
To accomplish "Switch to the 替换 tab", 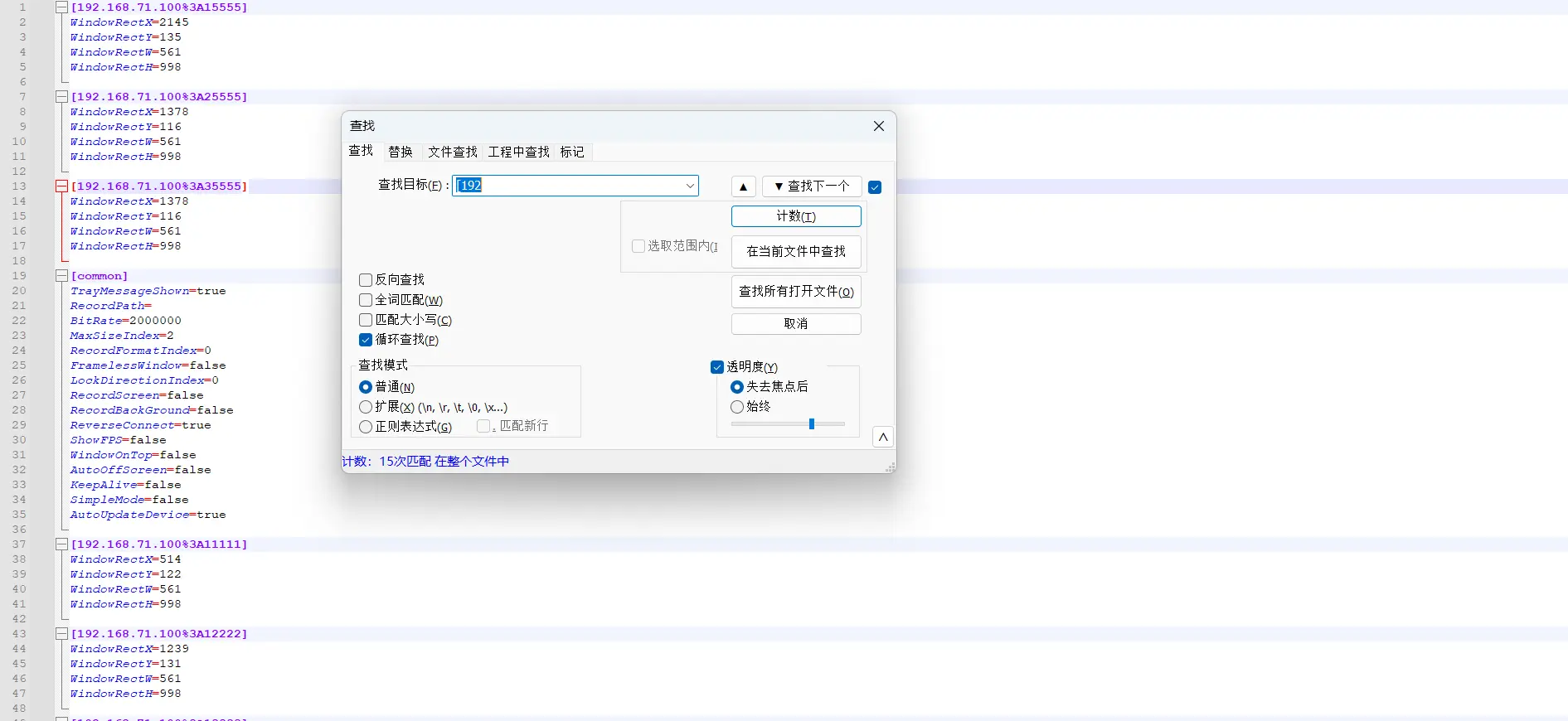I will point(400,152).
